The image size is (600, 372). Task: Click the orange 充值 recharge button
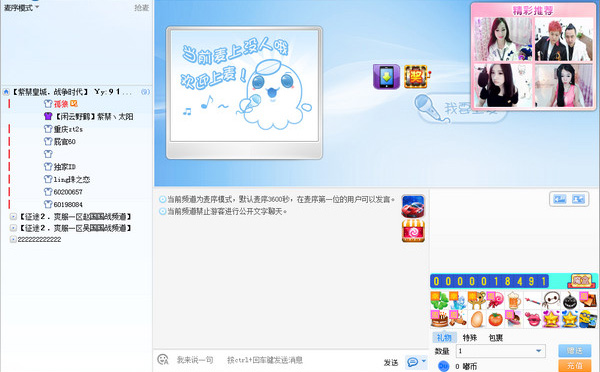(x=574, y=365)
